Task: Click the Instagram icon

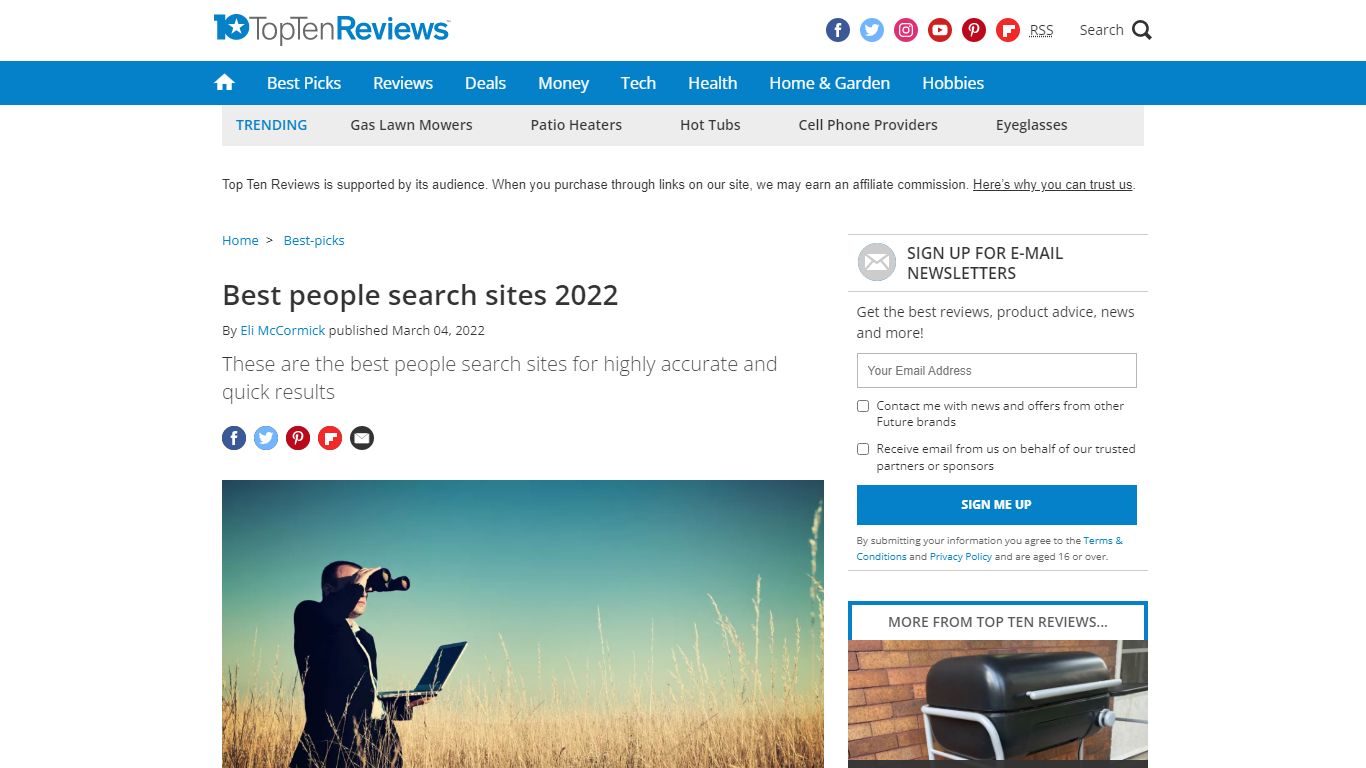Action: point(905,30)
